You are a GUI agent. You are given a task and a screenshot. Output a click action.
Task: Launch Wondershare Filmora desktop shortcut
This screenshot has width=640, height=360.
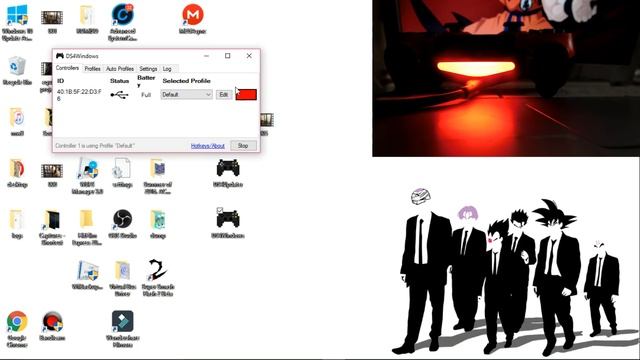tap(122, 329)
